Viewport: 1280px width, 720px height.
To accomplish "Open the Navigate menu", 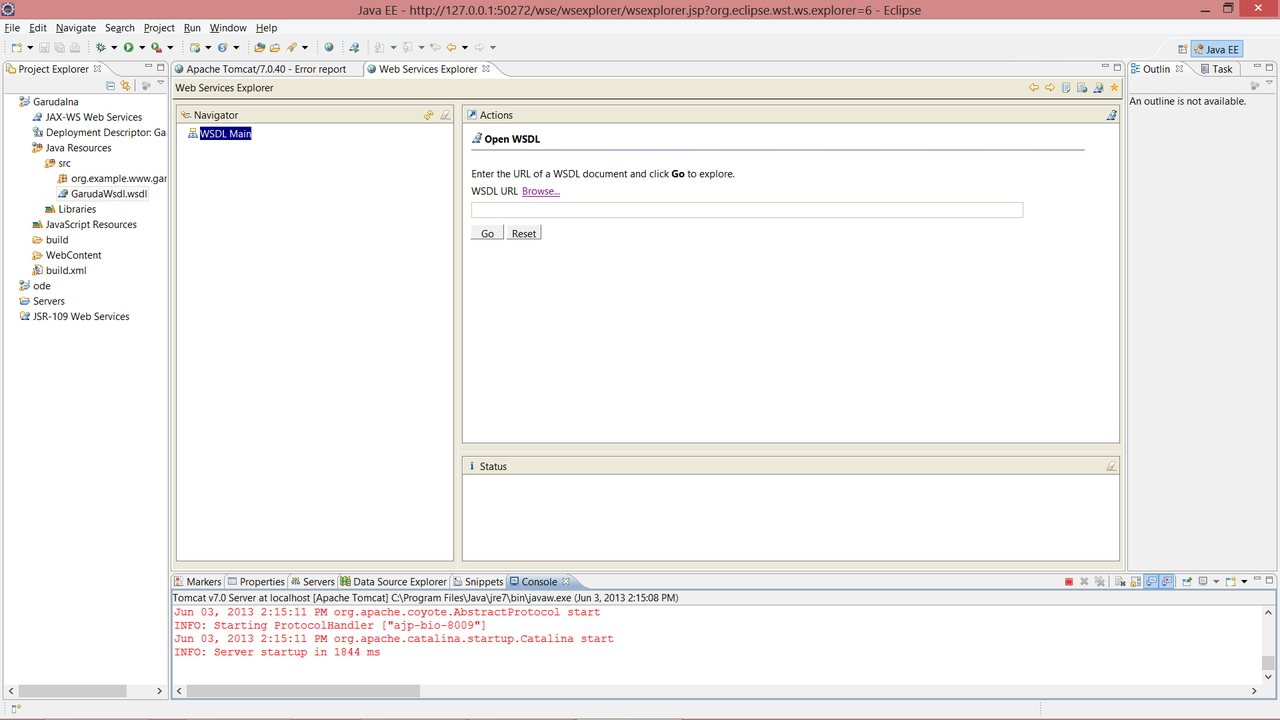I will pyautogui.click(x=76, y=28).
